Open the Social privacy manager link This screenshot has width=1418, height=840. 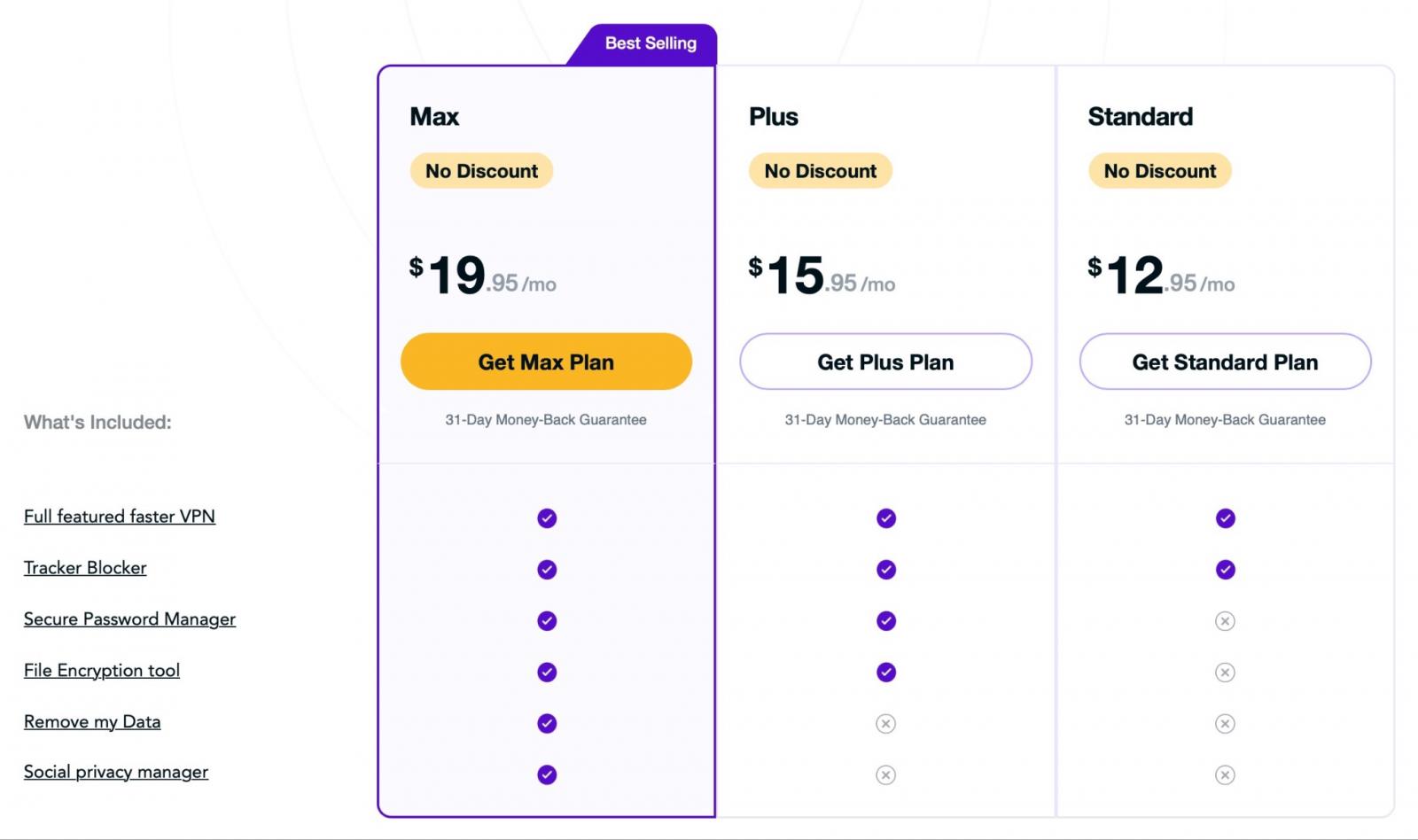(116, 773)
